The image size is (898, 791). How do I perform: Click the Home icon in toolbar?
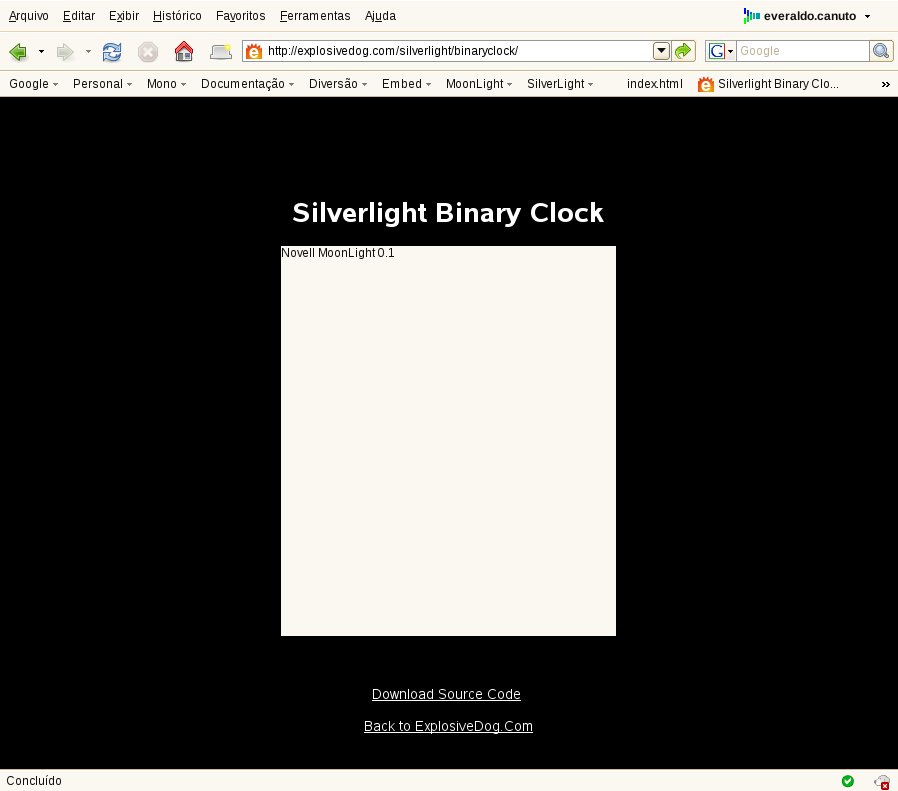click(x=184, y=51)
